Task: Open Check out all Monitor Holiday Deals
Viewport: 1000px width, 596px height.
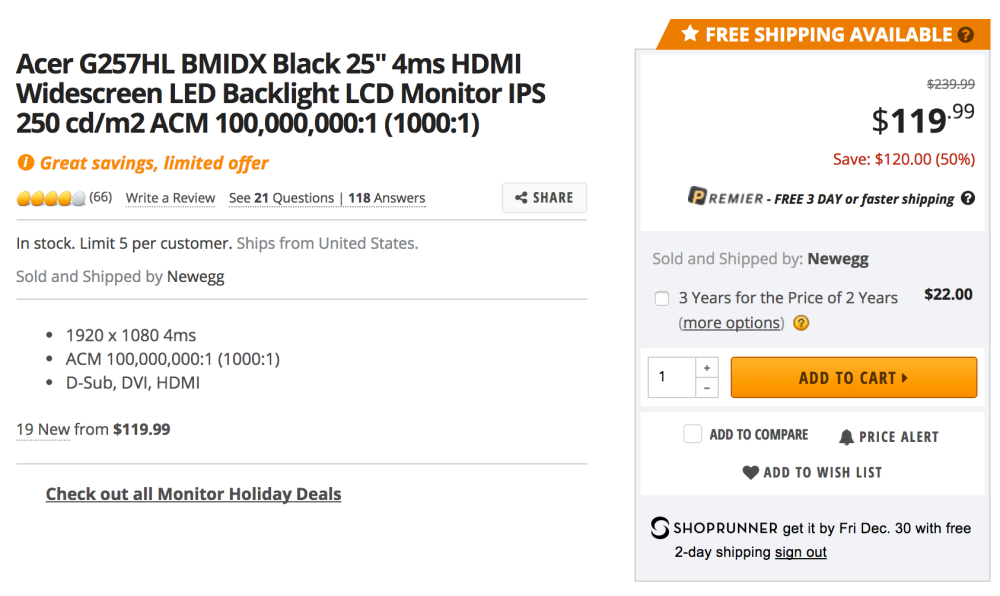Action: 193,494
